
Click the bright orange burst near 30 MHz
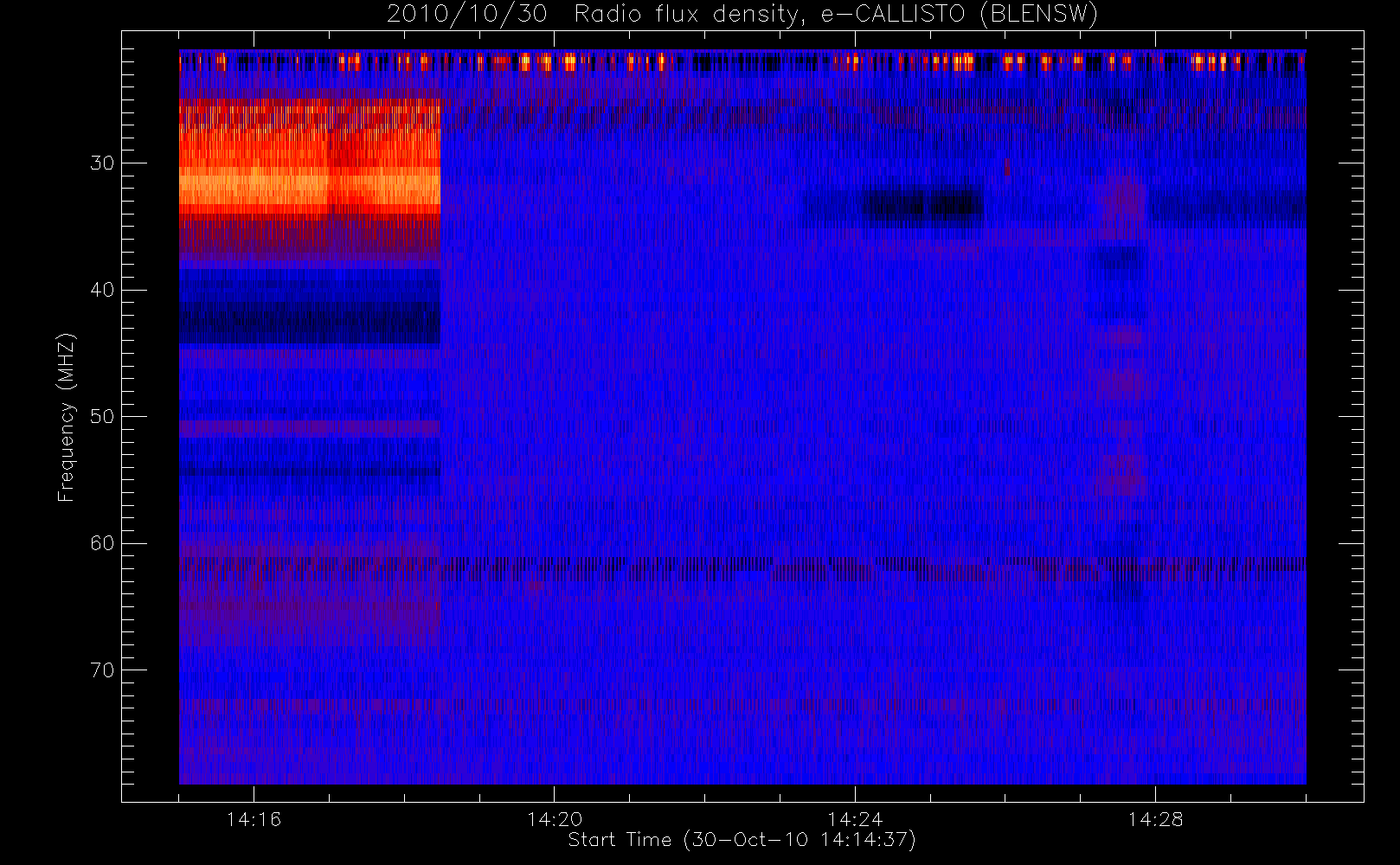click(x=310, y=157)
